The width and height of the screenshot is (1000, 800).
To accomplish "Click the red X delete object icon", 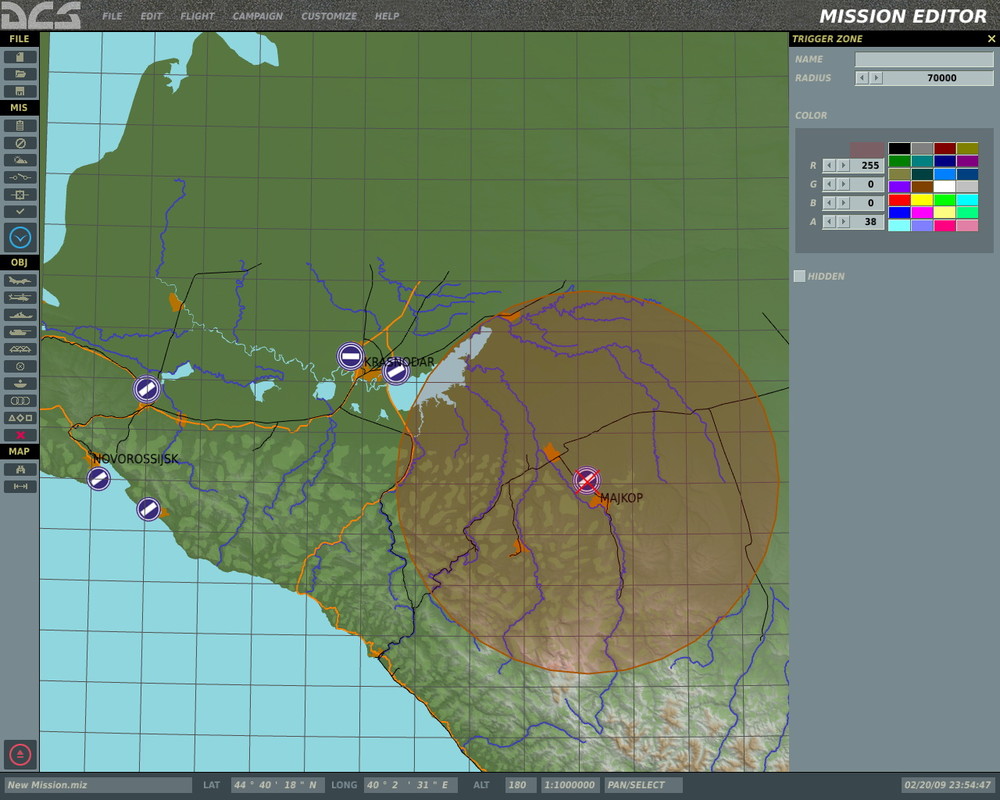I will tap(20, 435).
